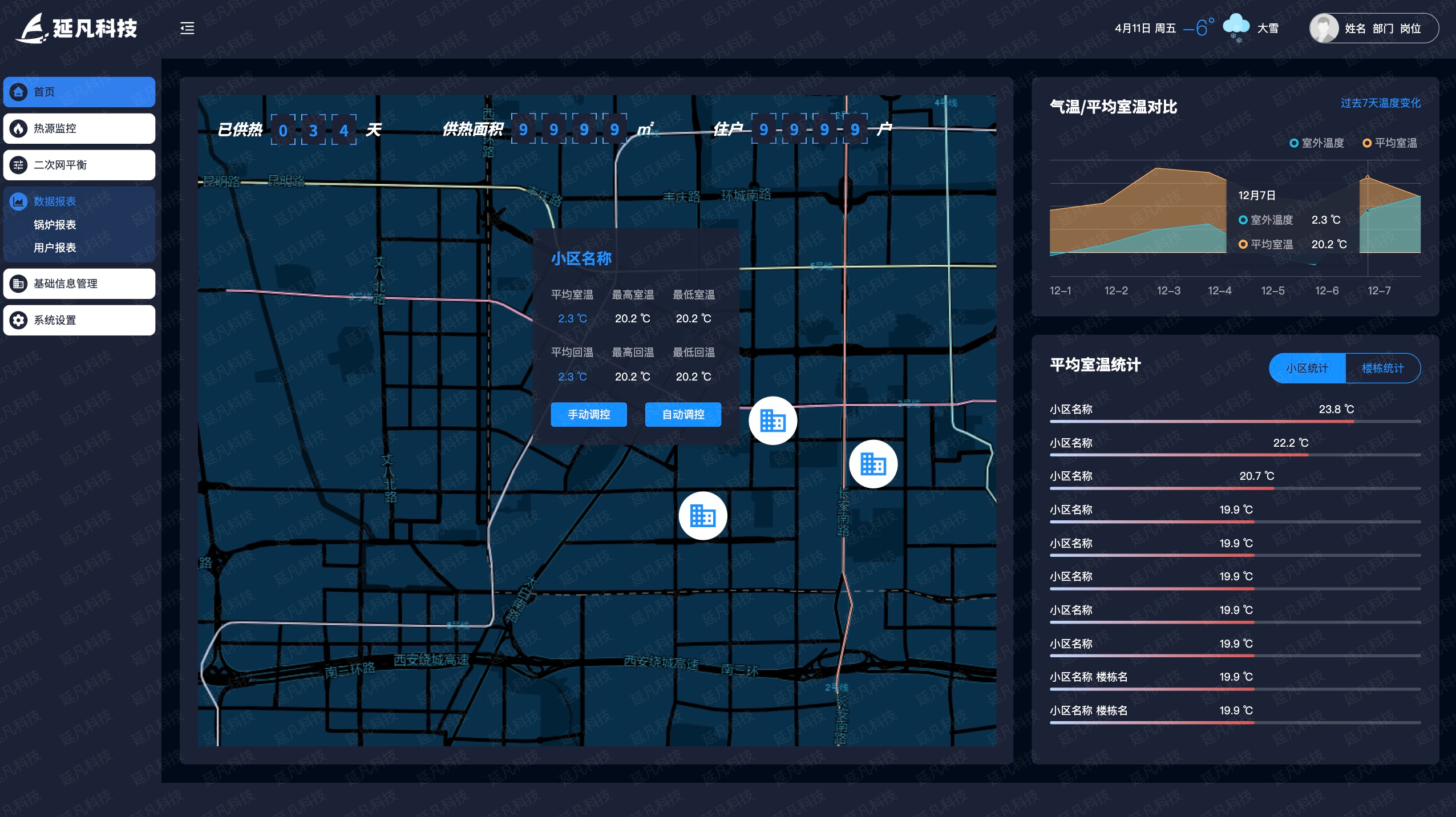Viewport: 1456px width, 817px height.
Task: Open 过去7天温度变化 link
Action: pyautogui.click(x=1380, y=103)
